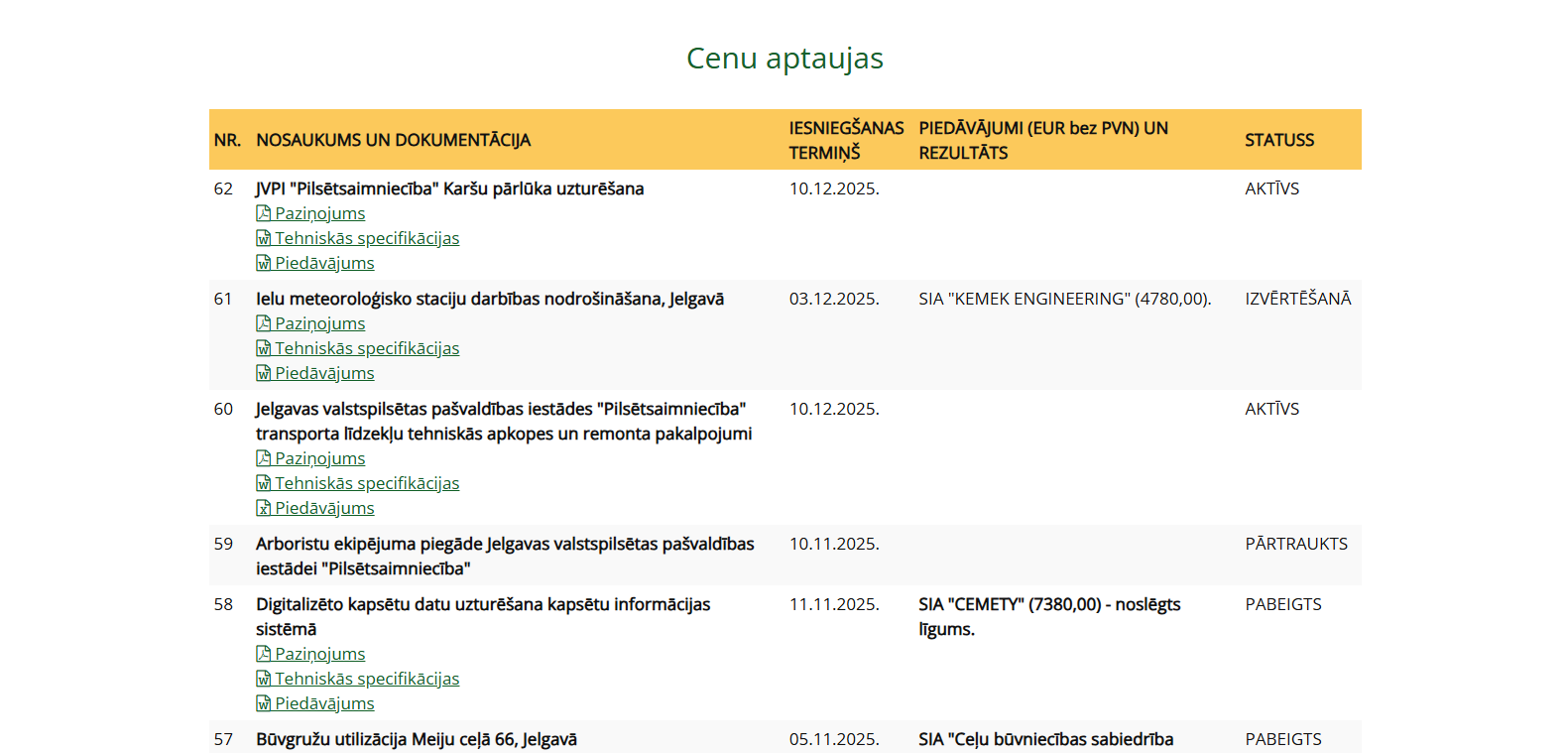The width and height of the screenshot is (1568, 753).
Task: Open Tehniskās specifikācijas link for meteoroloģisko staciju row
Action: point(367,348)
